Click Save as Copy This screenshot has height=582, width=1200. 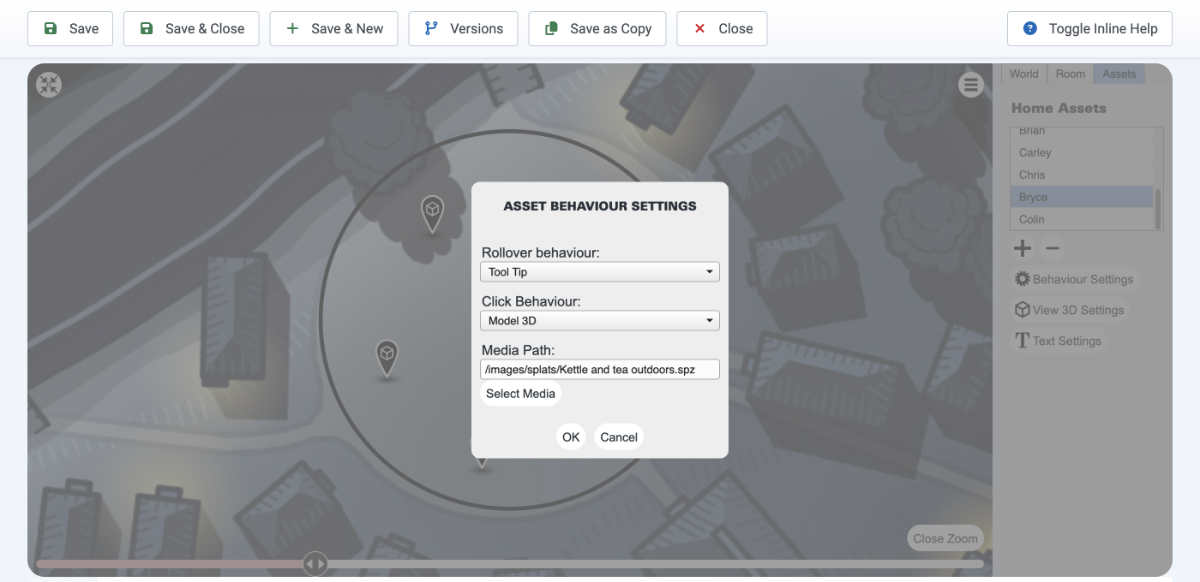[597, 29]
